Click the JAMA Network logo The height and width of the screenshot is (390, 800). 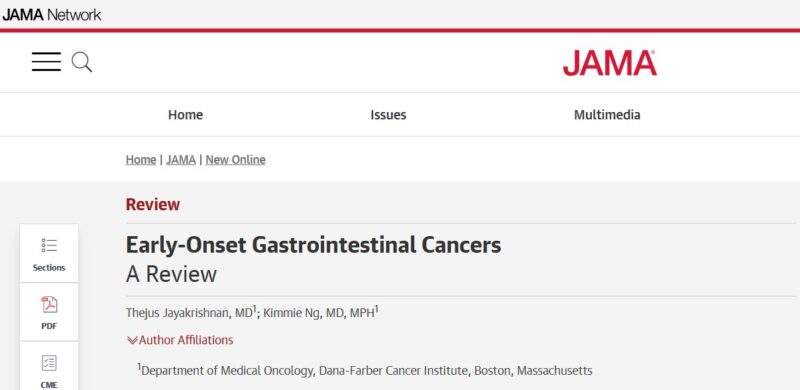pos(52,15)
